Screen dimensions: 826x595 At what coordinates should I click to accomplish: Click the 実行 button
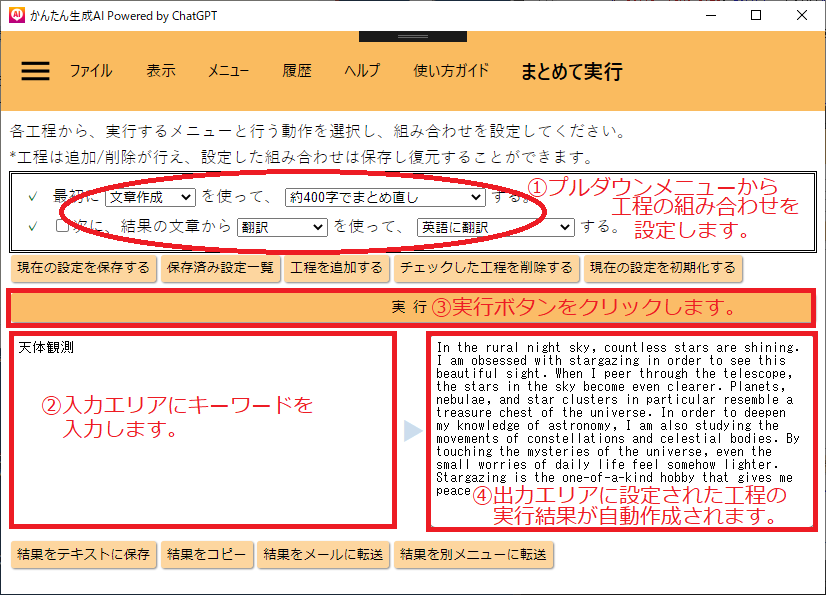[412, 306]
